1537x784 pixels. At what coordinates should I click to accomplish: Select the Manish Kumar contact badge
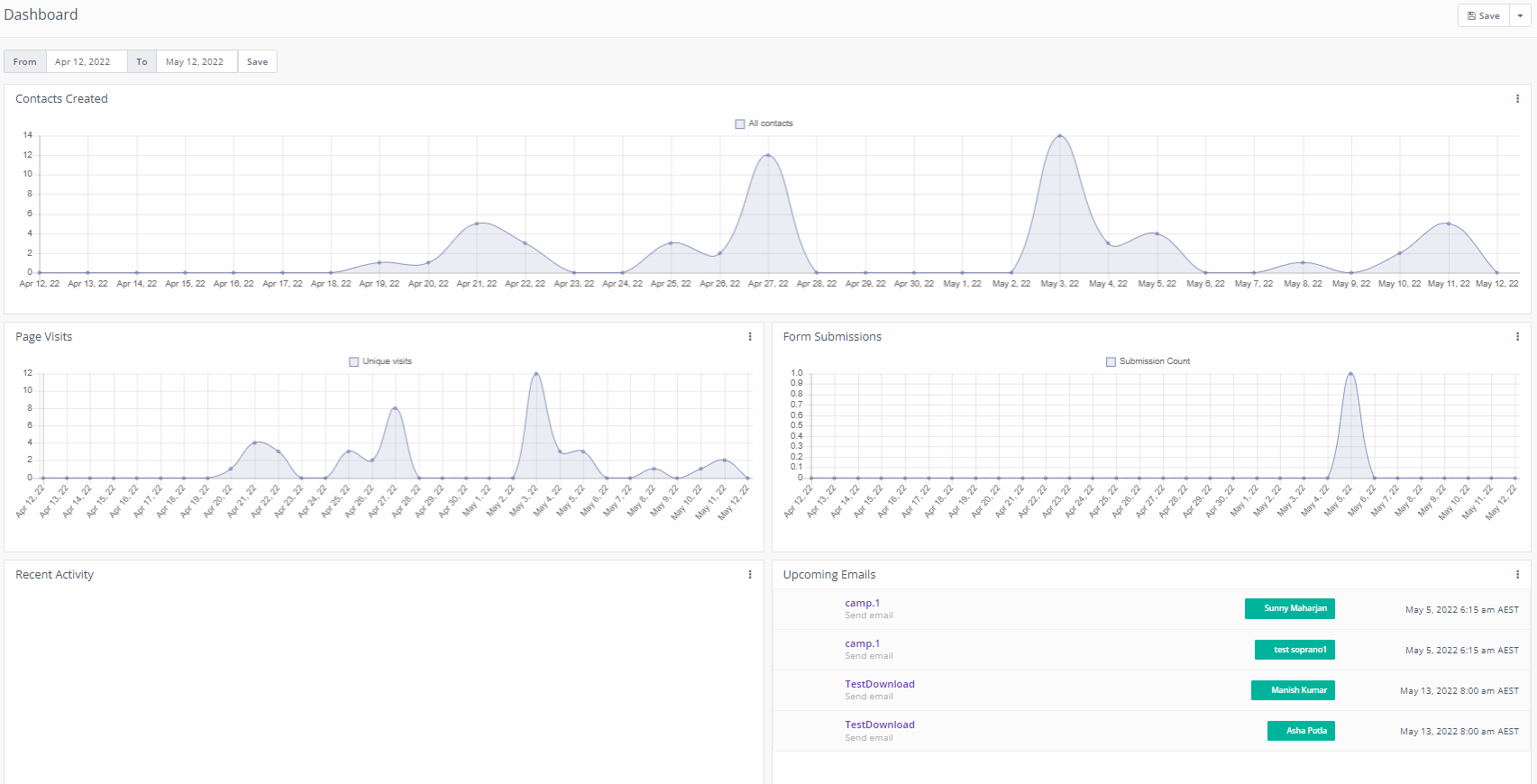pyautogui.click(x=1293, y=690)
